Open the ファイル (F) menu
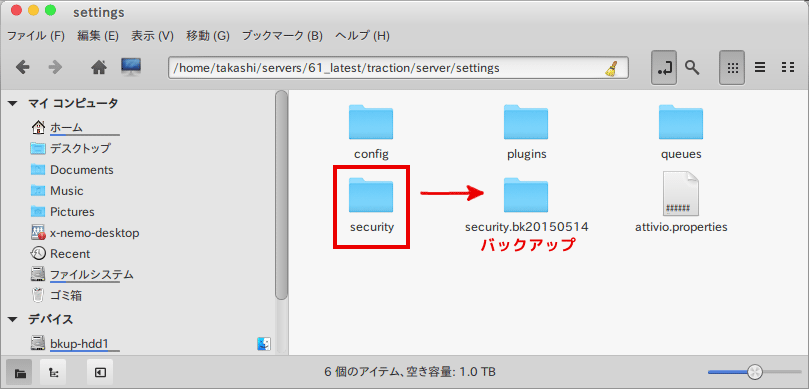Image resolution: width=809 pixels, height=389 pixels. 36,36
